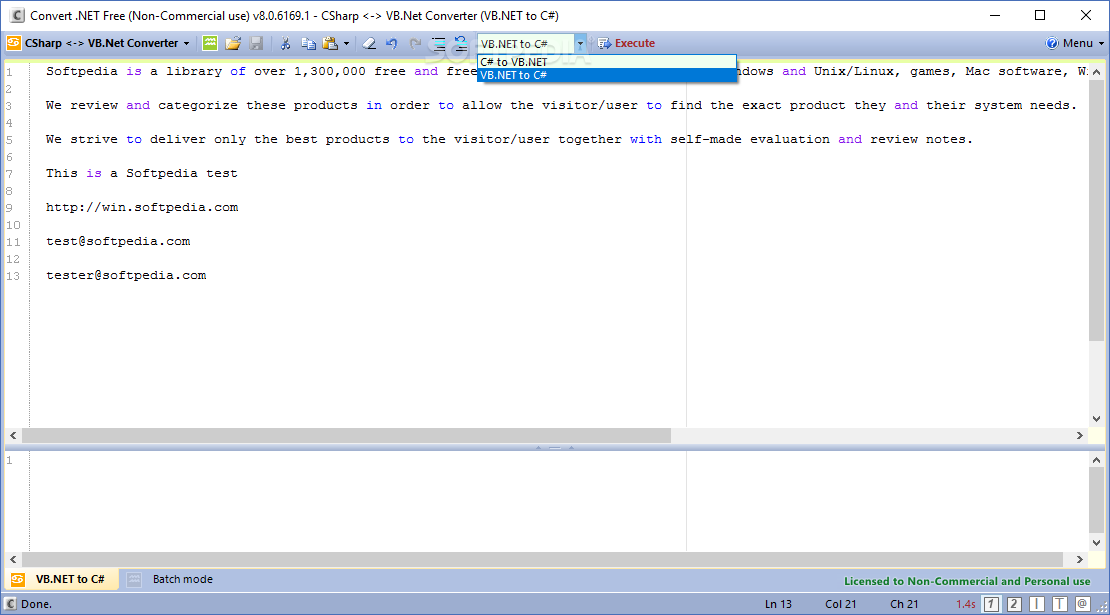The image size is (1110, 615).
Task: Click the splitter grip between editor panes
Action: tap(555, 448)
